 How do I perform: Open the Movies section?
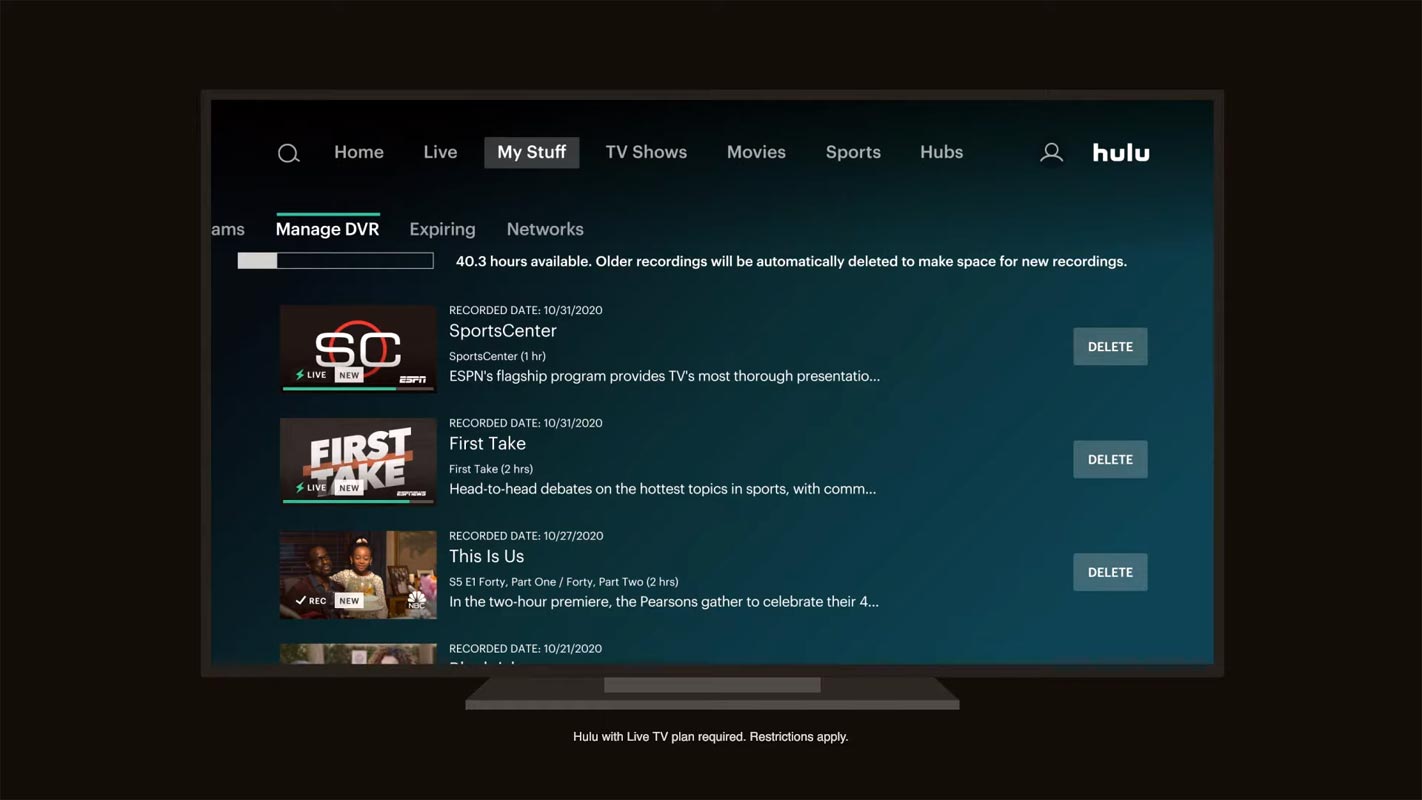click(x=756, y=152)
